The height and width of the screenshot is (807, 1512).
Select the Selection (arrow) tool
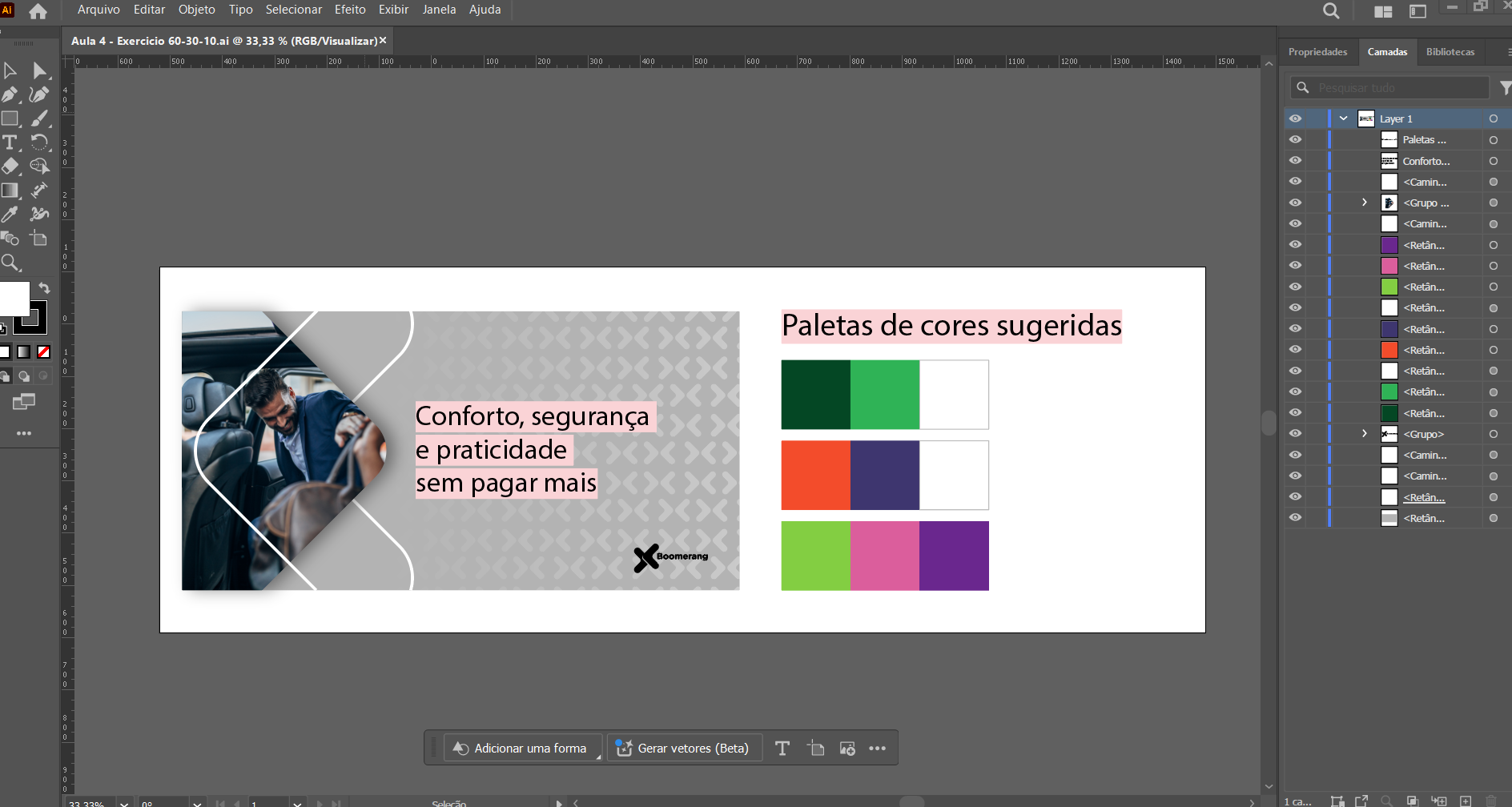pyautogui.click(x=10, y=70)
